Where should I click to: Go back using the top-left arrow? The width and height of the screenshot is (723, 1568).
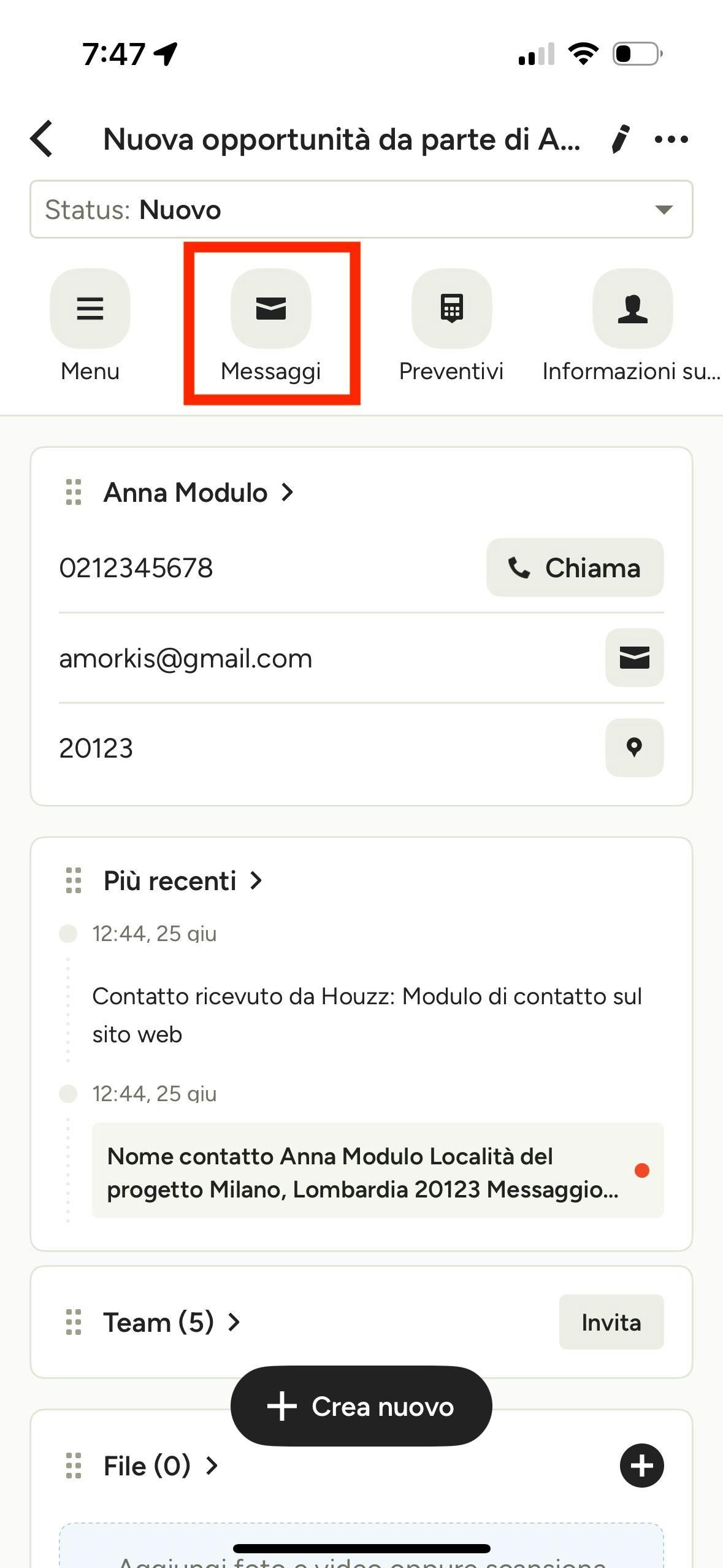[42, 139]
